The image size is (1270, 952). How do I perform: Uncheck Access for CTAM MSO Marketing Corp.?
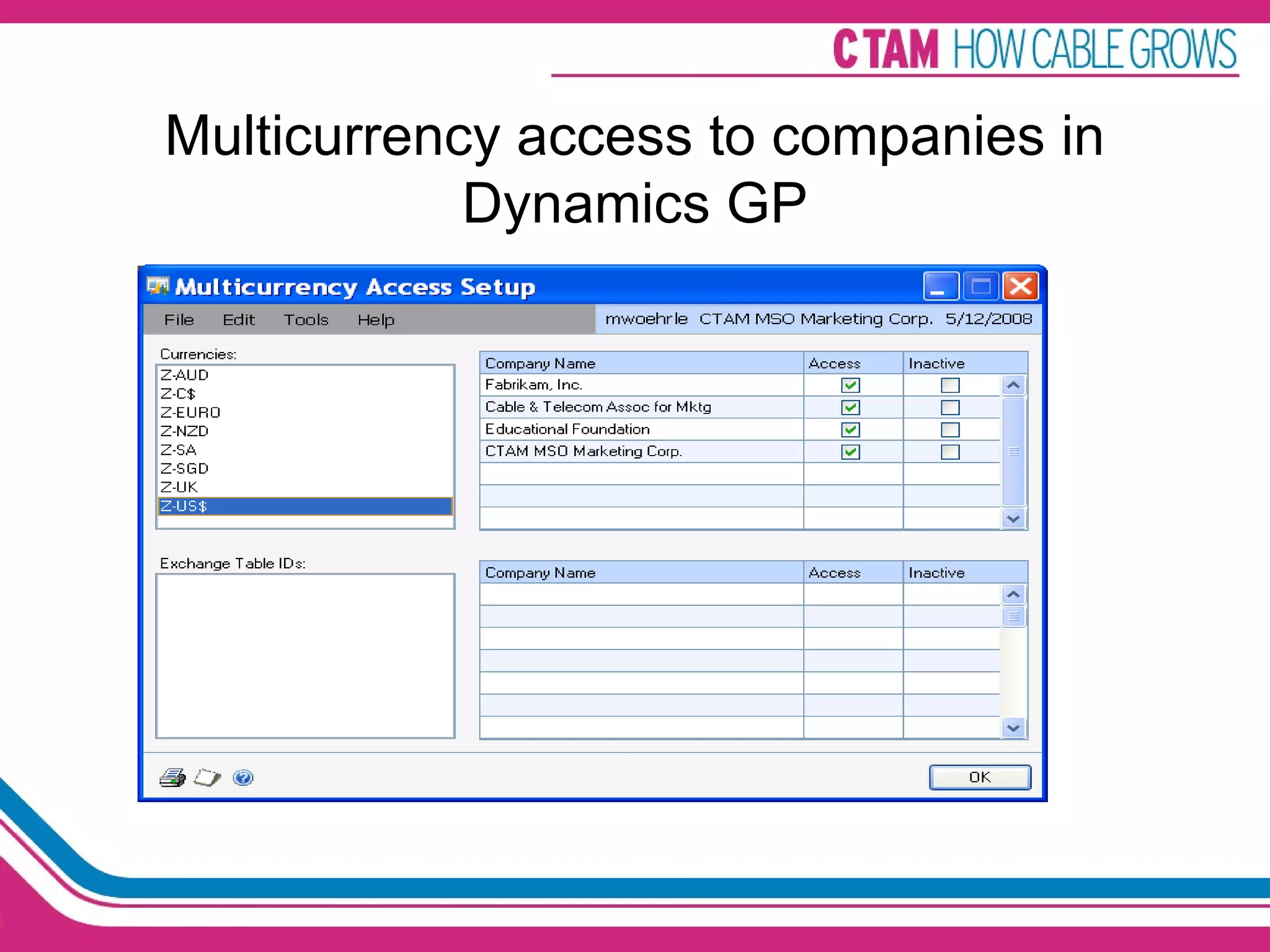tap(851, 452)
